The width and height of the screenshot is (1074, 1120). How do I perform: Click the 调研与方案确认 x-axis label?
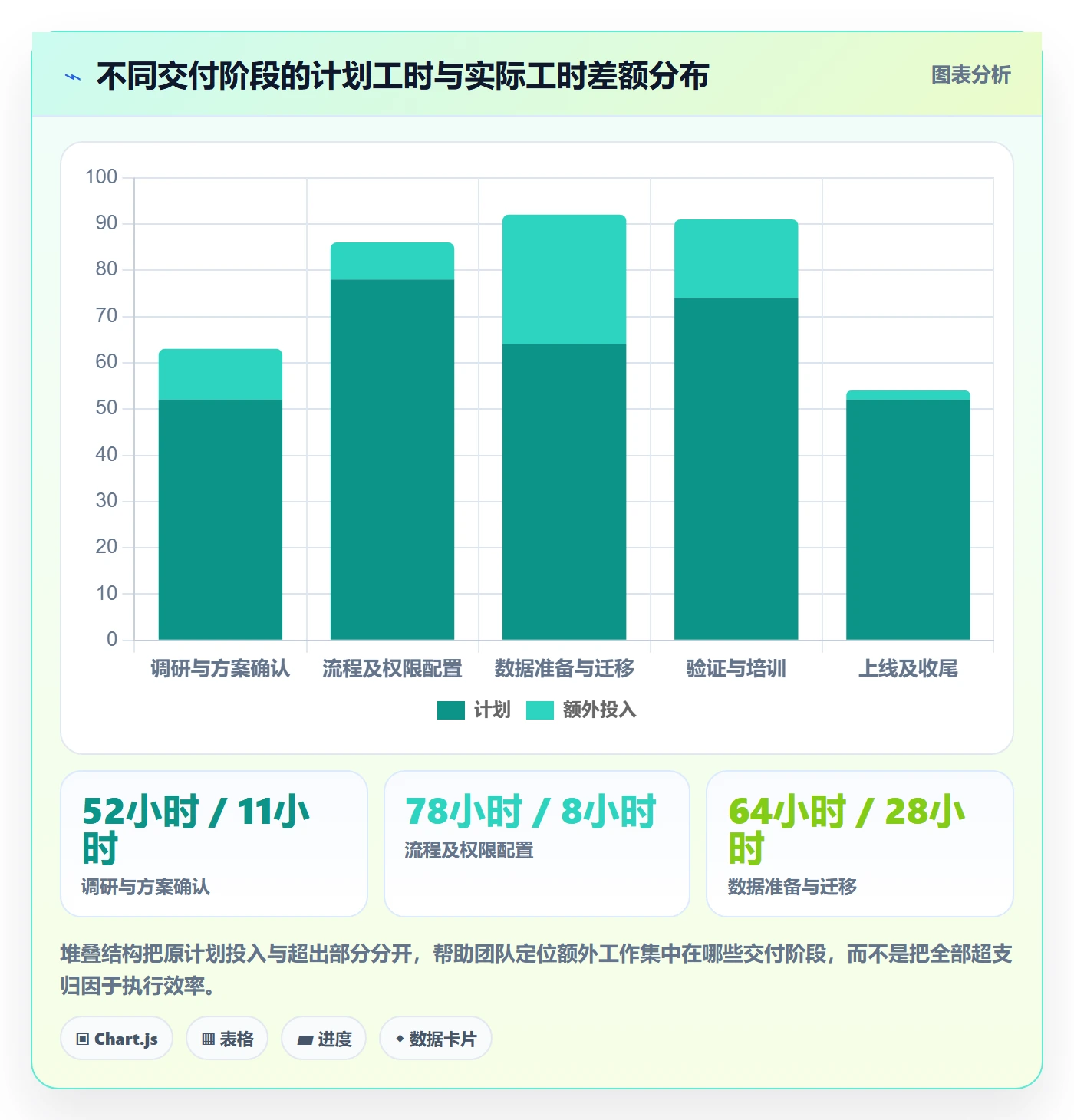click(x=220, y=669)
